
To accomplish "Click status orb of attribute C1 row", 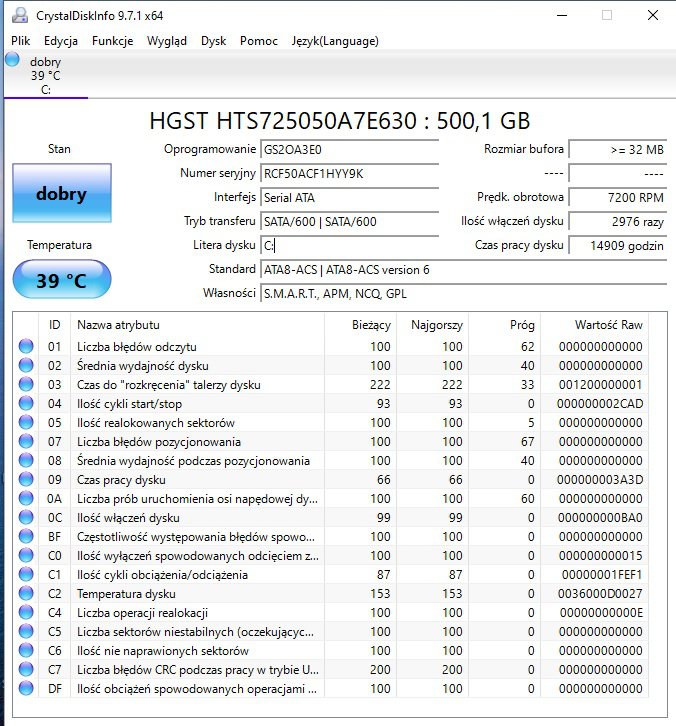I will point(26,574).
